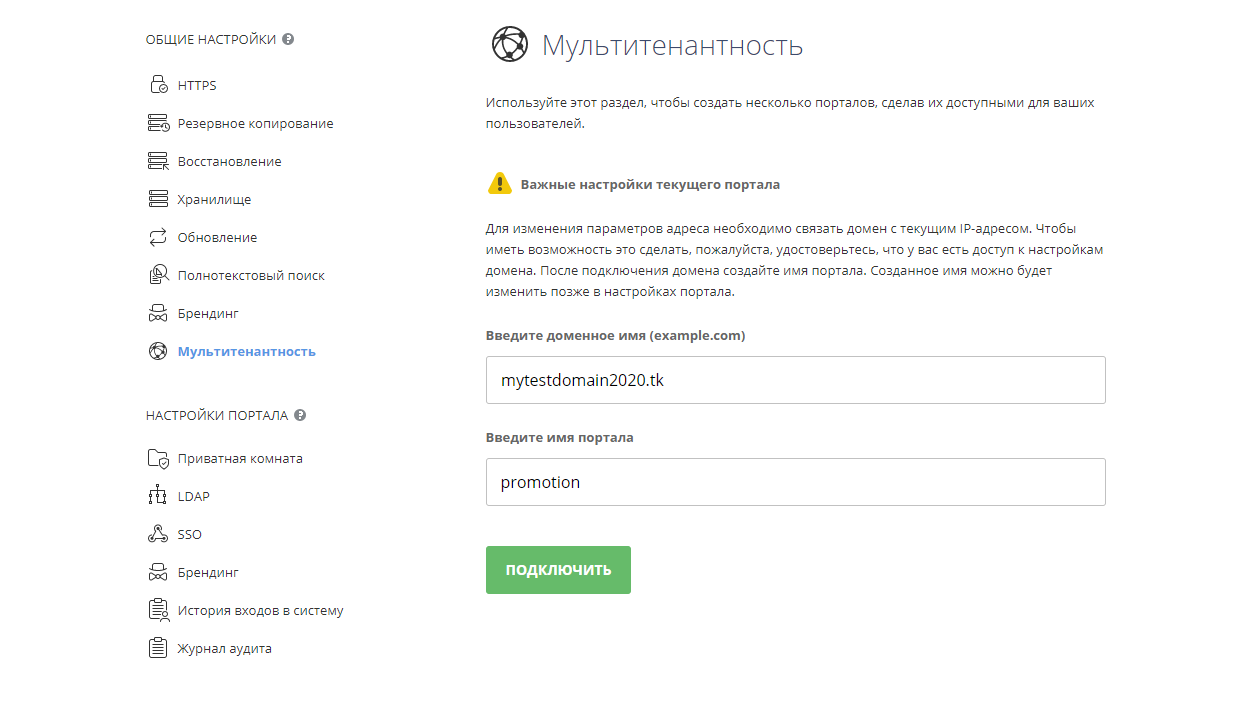Open the HTTPS settings section
Screen dimensions: 1240x708
point(197,85)
